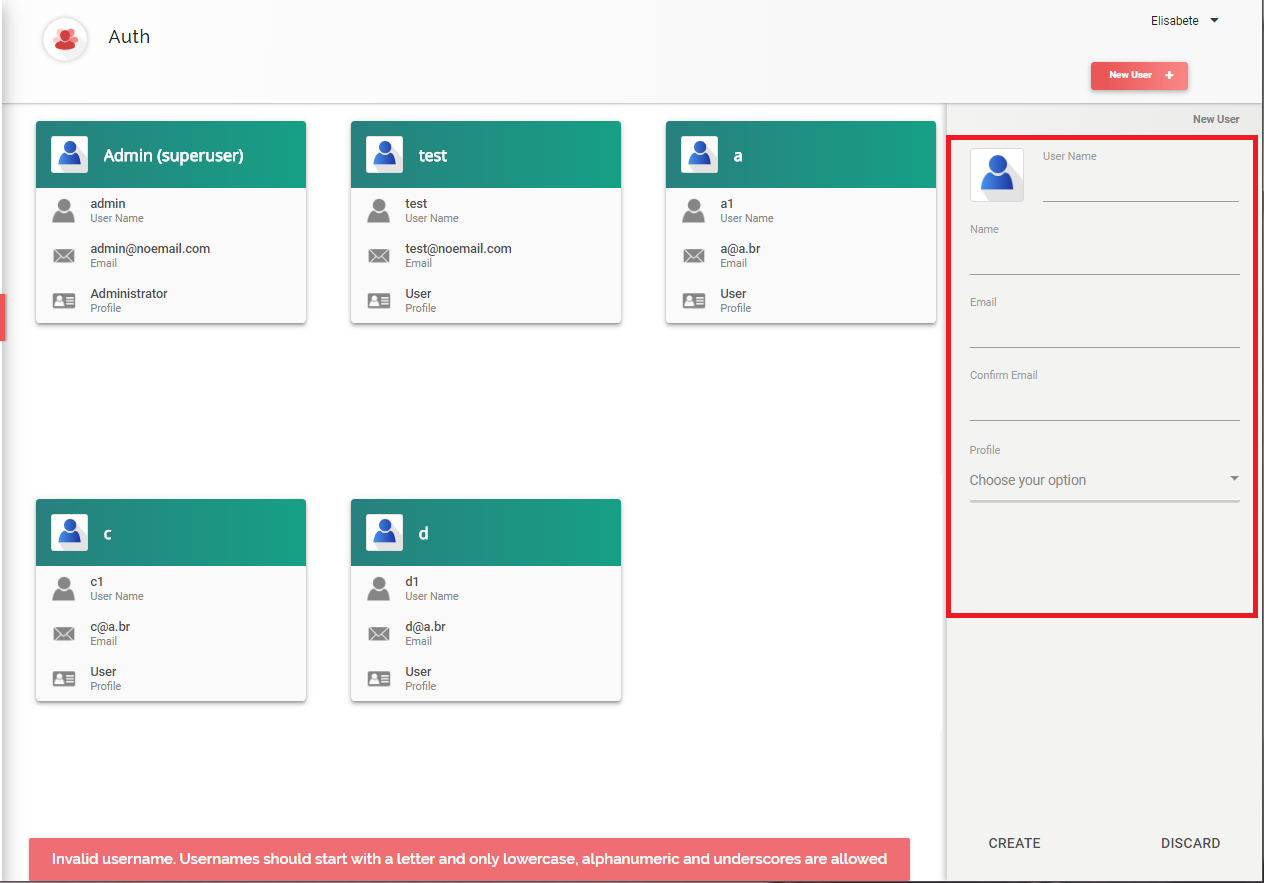Click the avatar icon on the 'c' card
The image size is (1264, 883).
pos(70,533)
